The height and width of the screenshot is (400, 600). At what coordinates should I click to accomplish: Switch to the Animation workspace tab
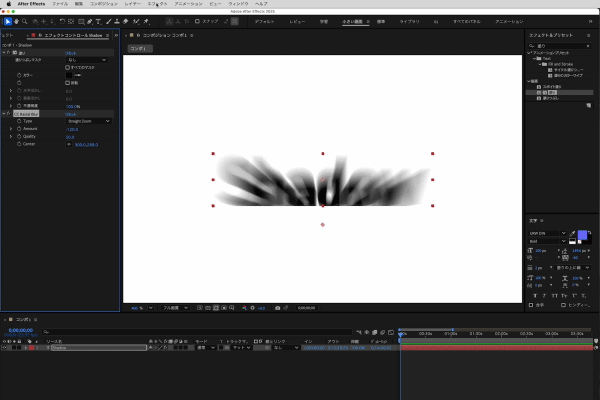pyautogui.click(x=509, y=22)
